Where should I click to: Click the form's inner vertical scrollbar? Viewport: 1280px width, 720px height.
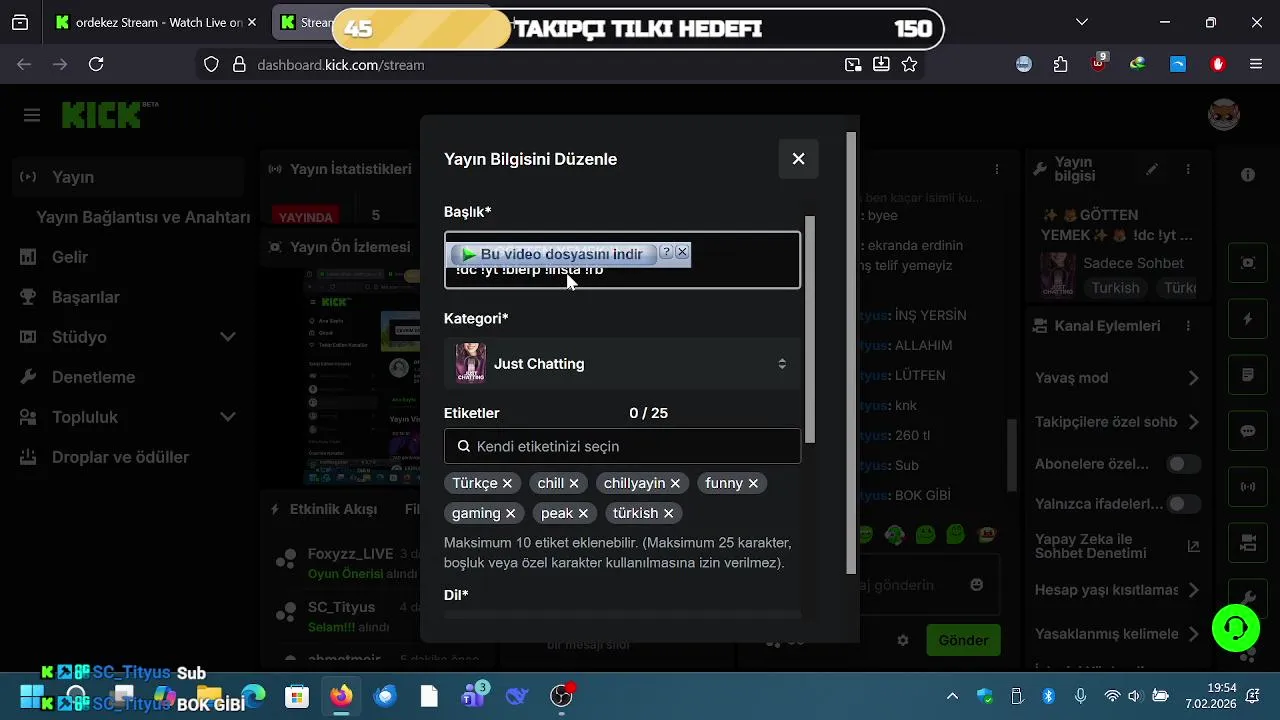tap(810, 330)
